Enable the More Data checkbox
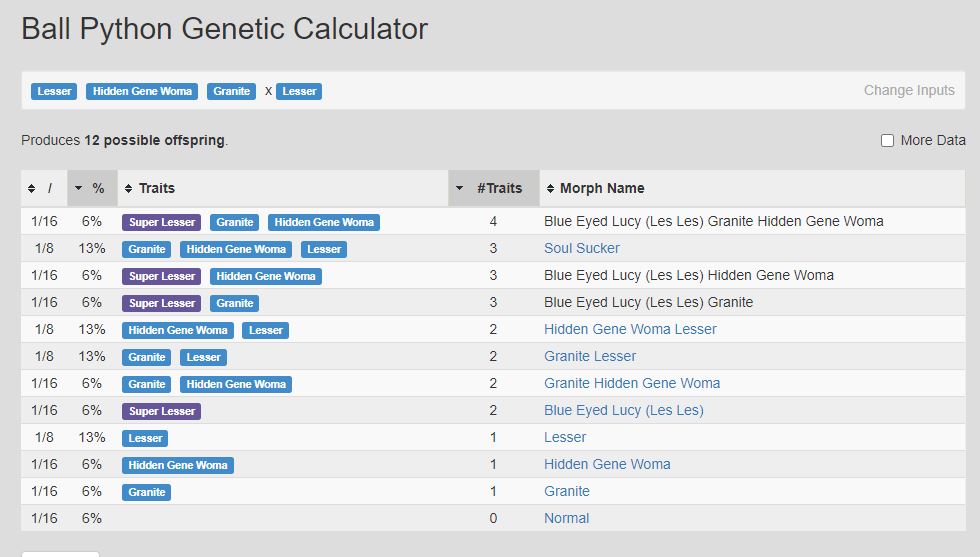 tap(887, 141)
